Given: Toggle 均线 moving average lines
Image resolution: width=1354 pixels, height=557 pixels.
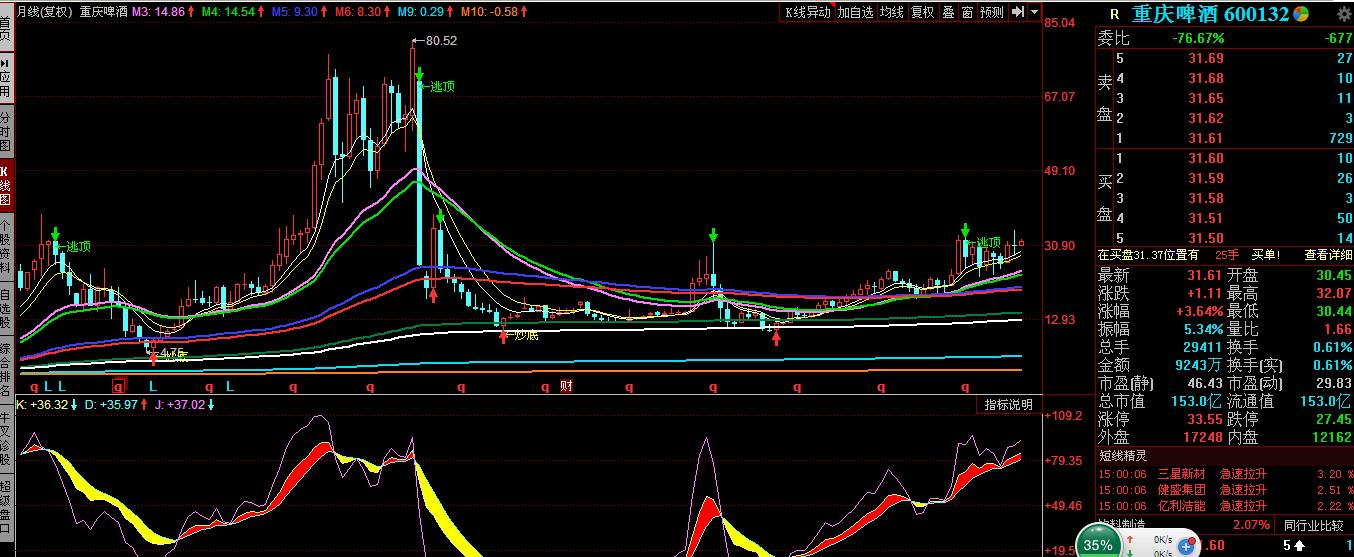Looking at the screenshot, I should point(892,12).
